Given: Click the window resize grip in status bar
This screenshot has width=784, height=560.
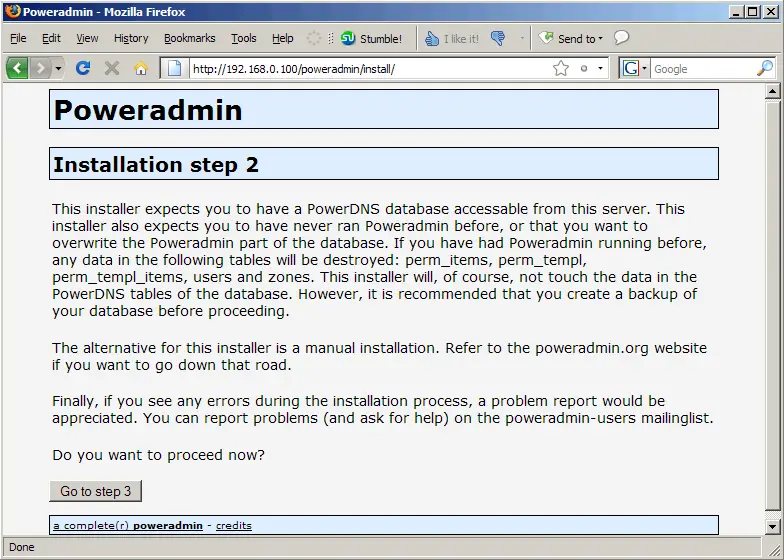Looking at the screenshot, I should pos(774,550).
